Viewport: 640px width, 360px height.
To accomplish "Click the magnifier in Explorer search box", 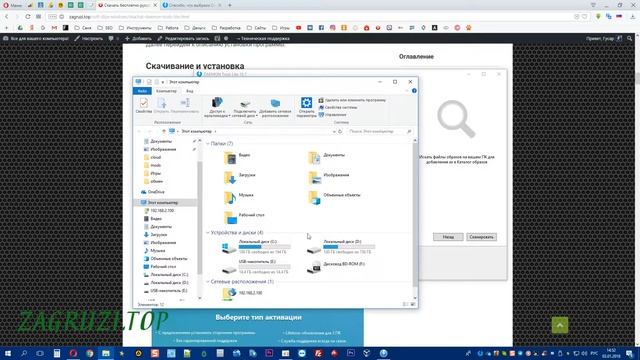I will click(409, 131).
